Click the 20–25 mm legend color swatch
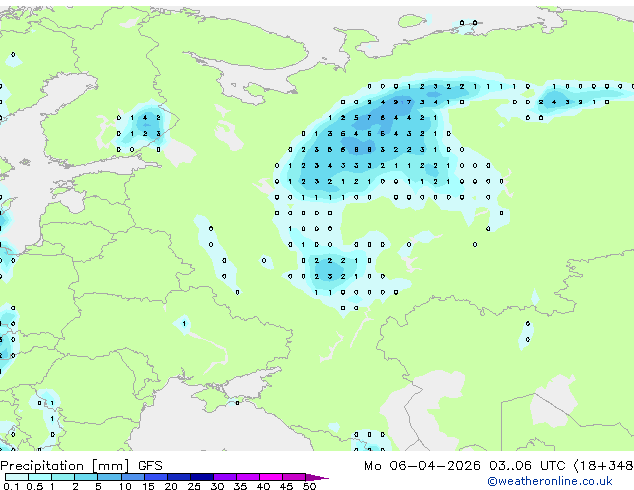Screen dimensions: 634x490 click(x=178, y=477)
